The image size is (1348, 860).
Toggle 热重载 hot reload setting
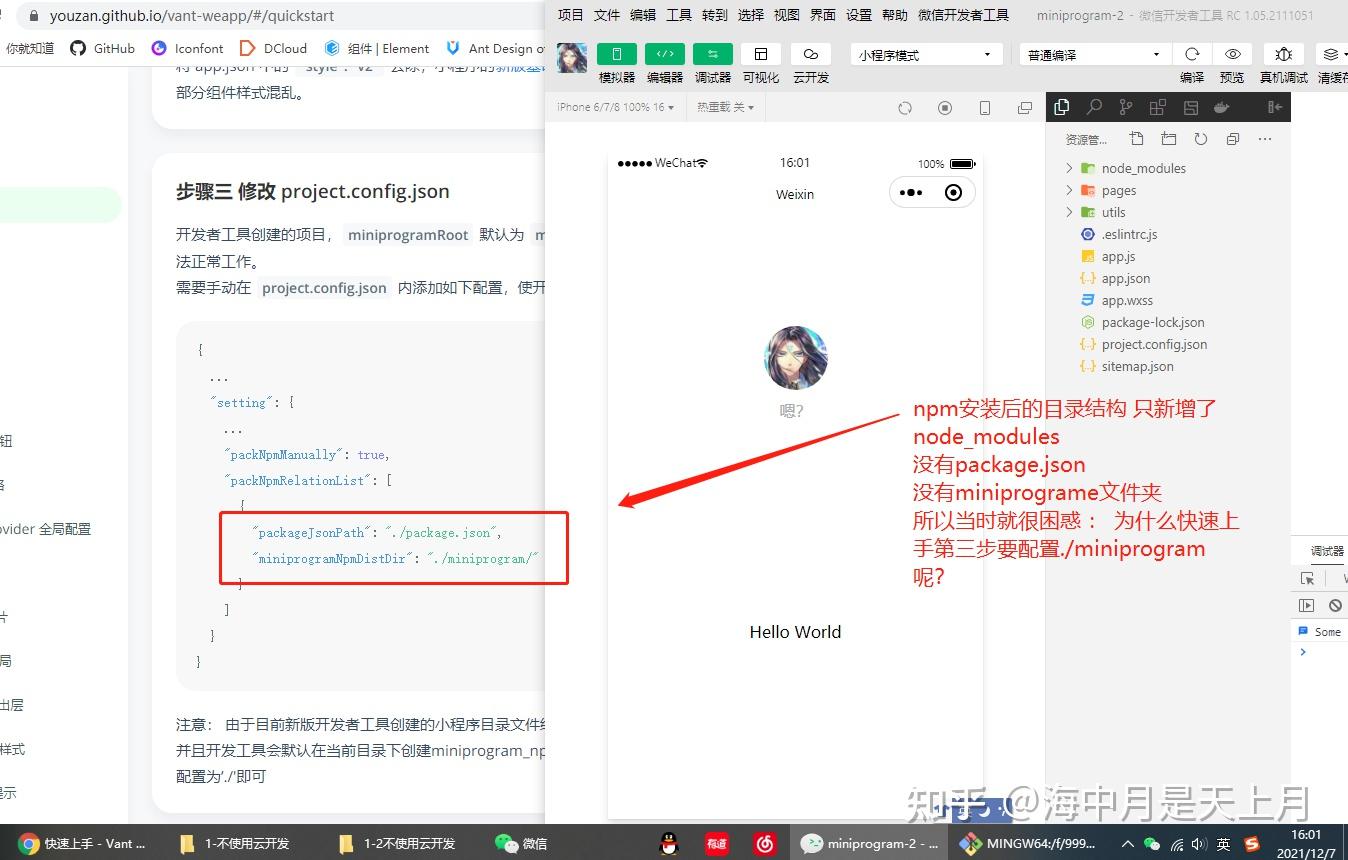click(x=724, y=107)
